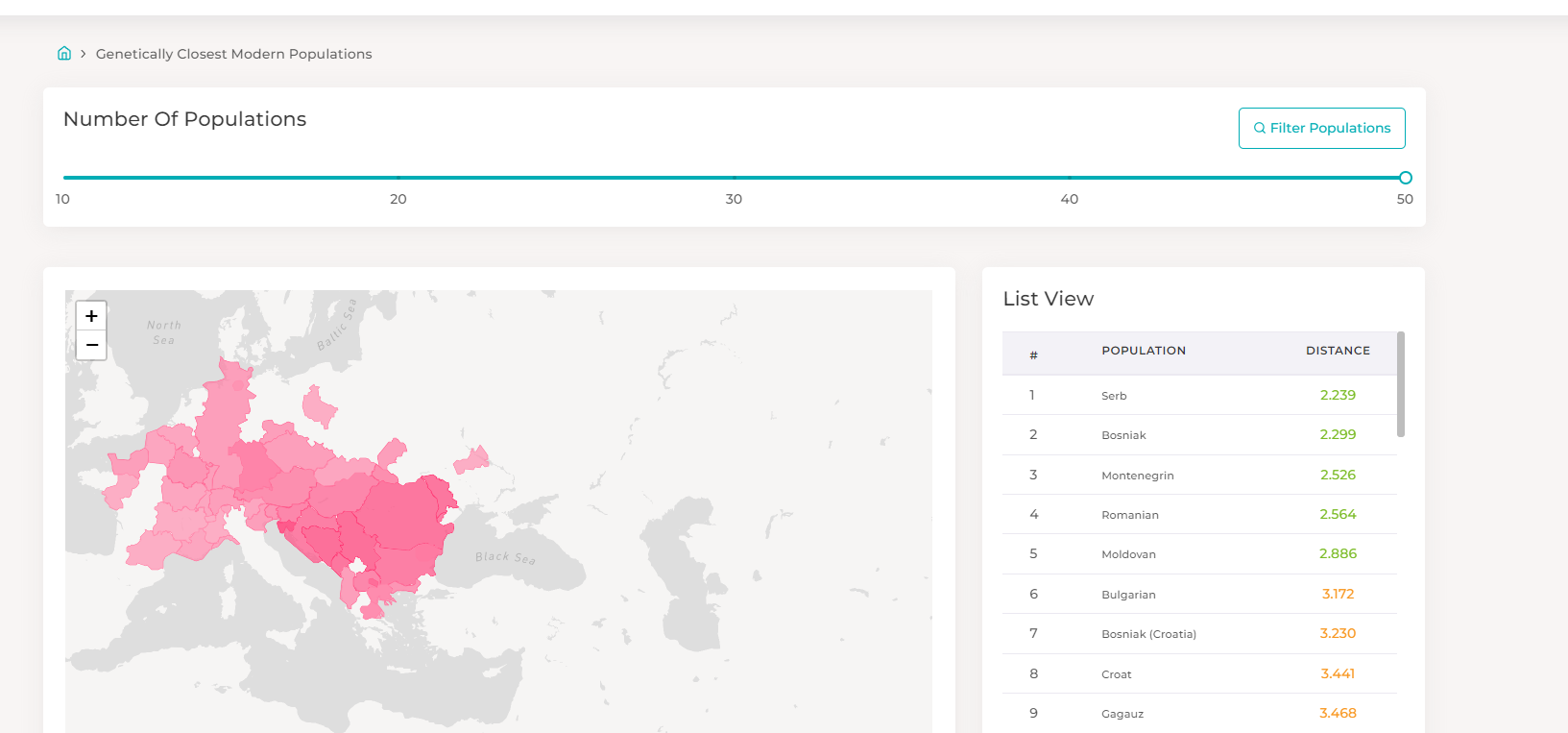Set population slider to 40
1568x733 pixels.
1070,178
